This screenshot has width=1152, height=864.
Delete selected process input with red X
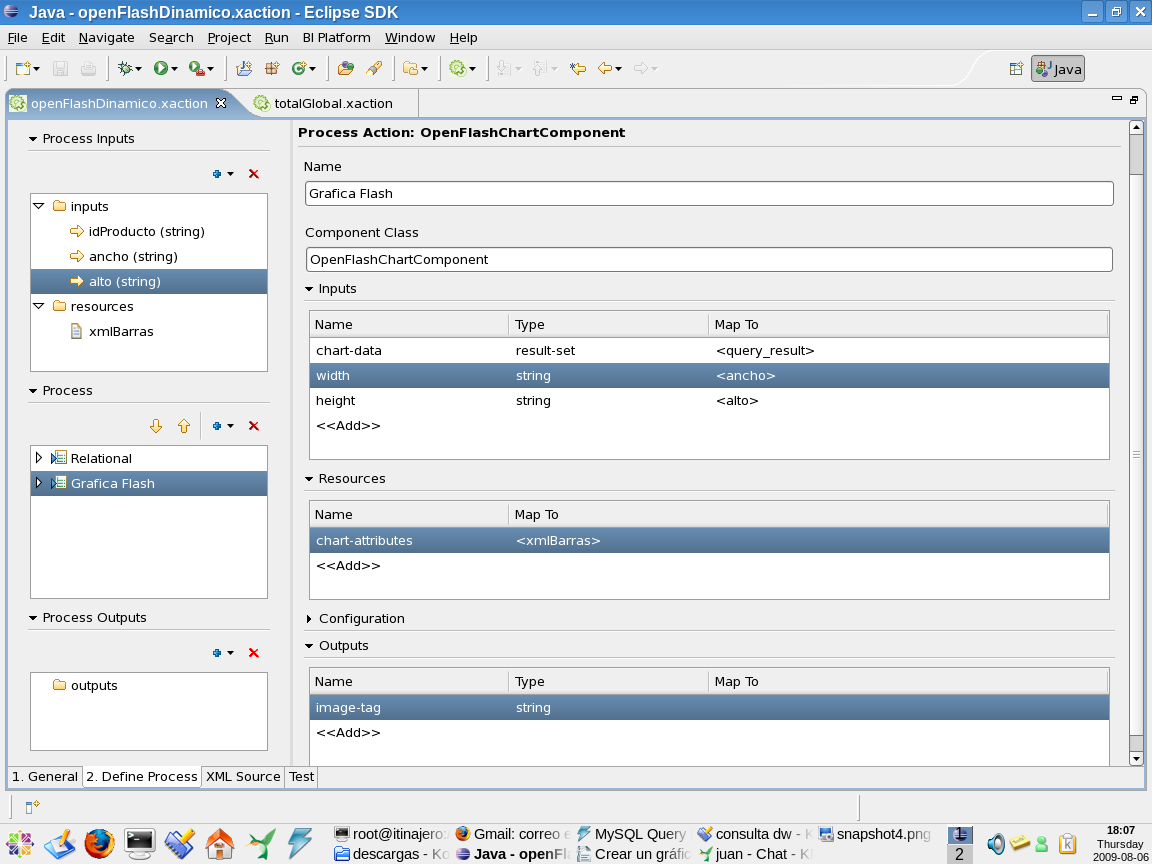(x=253, y=174)
